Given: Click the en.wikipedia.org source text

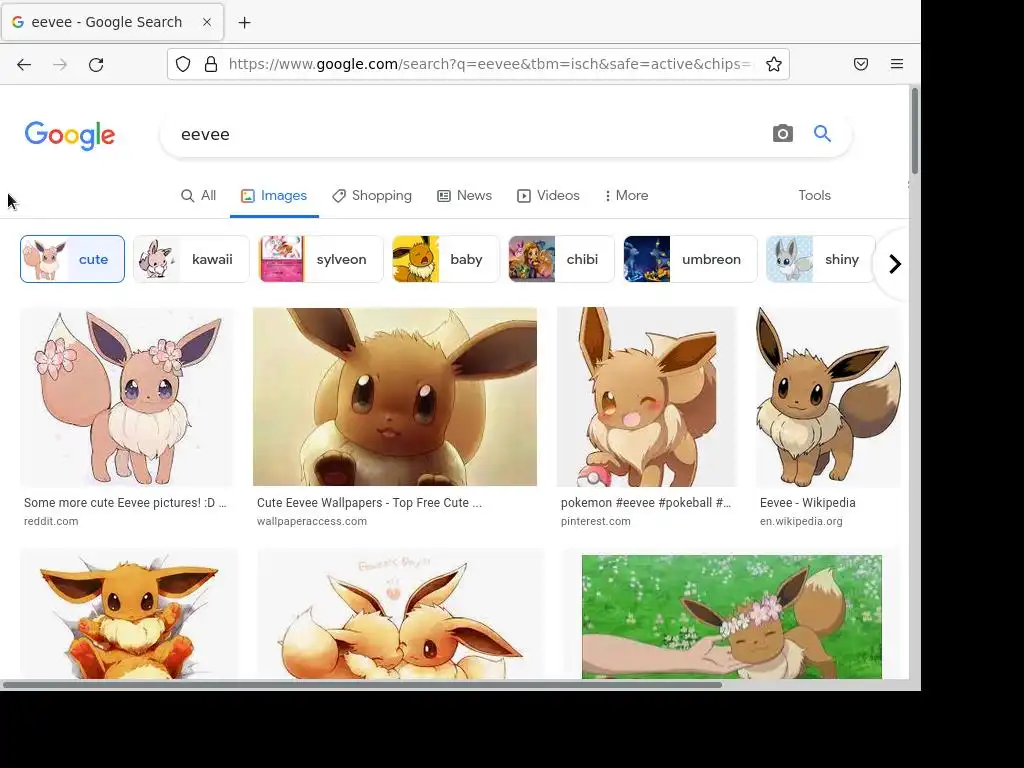Looking at the screenshot, I should click(x=801, y=521).
